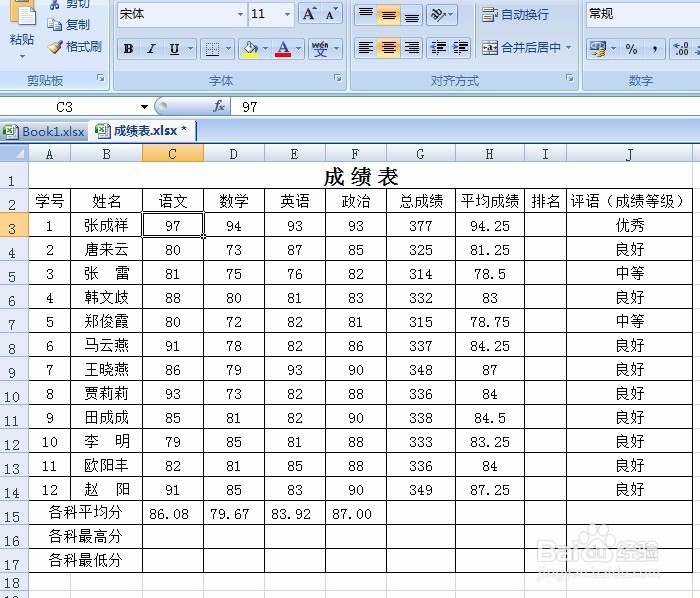Open the font name box 宋体

click(x=182, y=14)
